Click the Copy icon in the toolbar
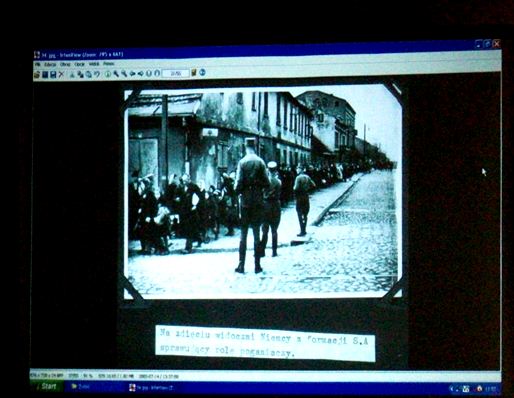The height and width of the screenshot is (398, 514). point(80,74)
